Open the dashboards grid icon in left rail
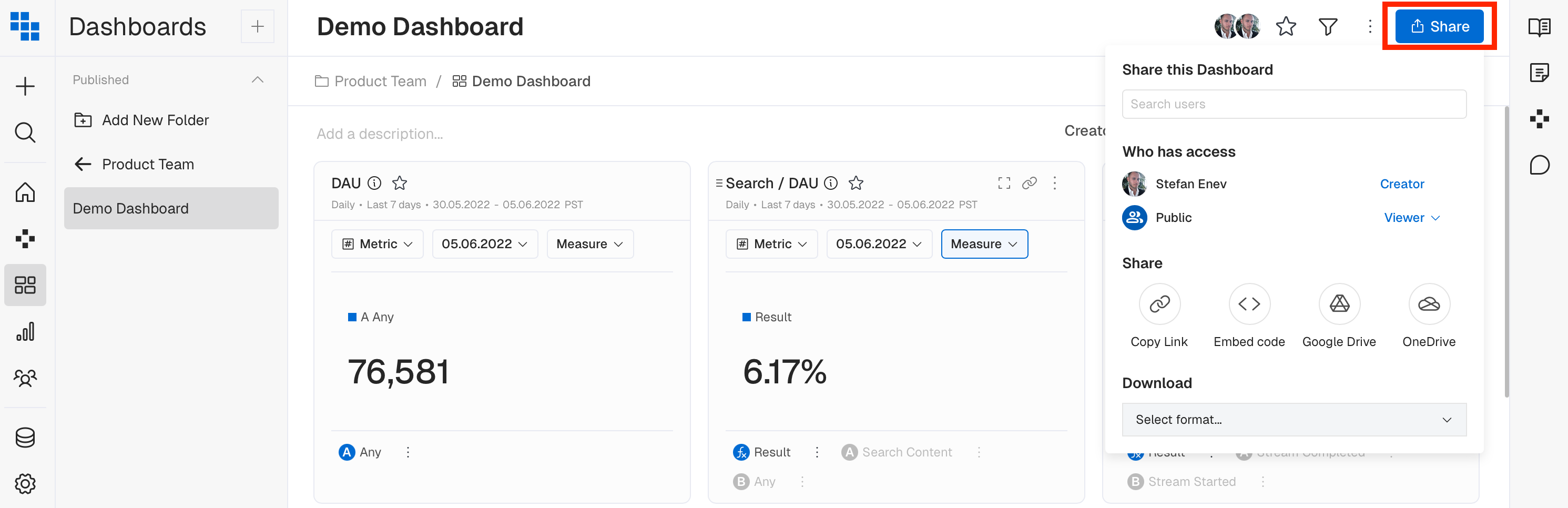This screenshot has width=1568, height=508. coord(25,285)
